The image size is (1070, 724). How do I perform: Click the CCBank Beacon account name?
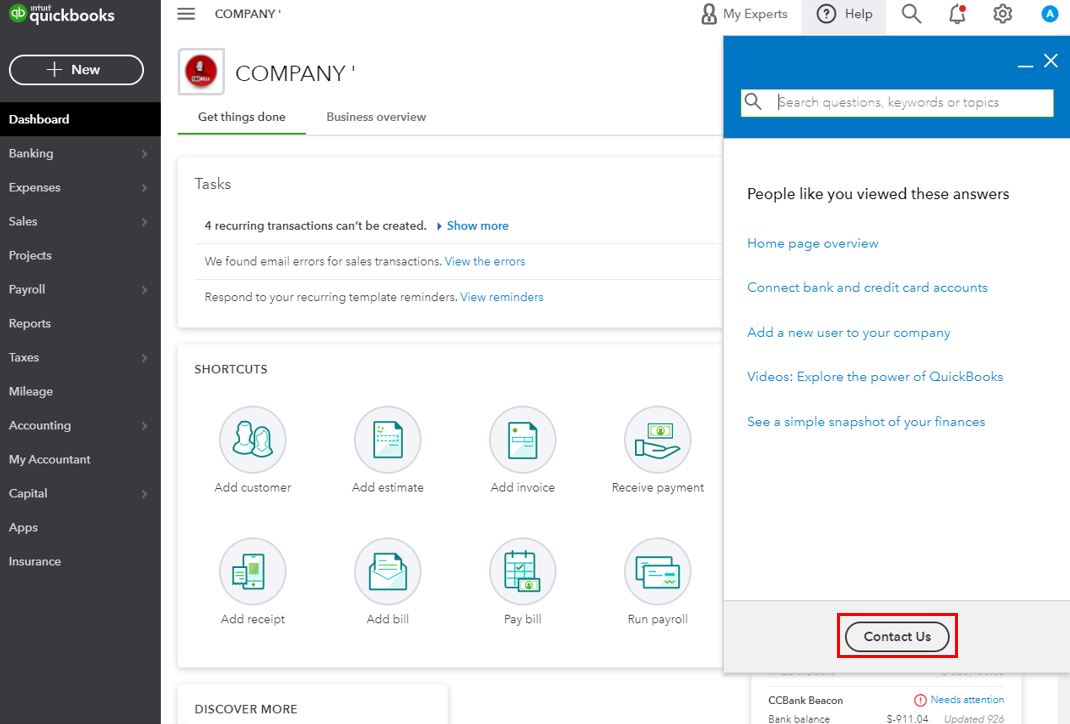coord(805,700)
